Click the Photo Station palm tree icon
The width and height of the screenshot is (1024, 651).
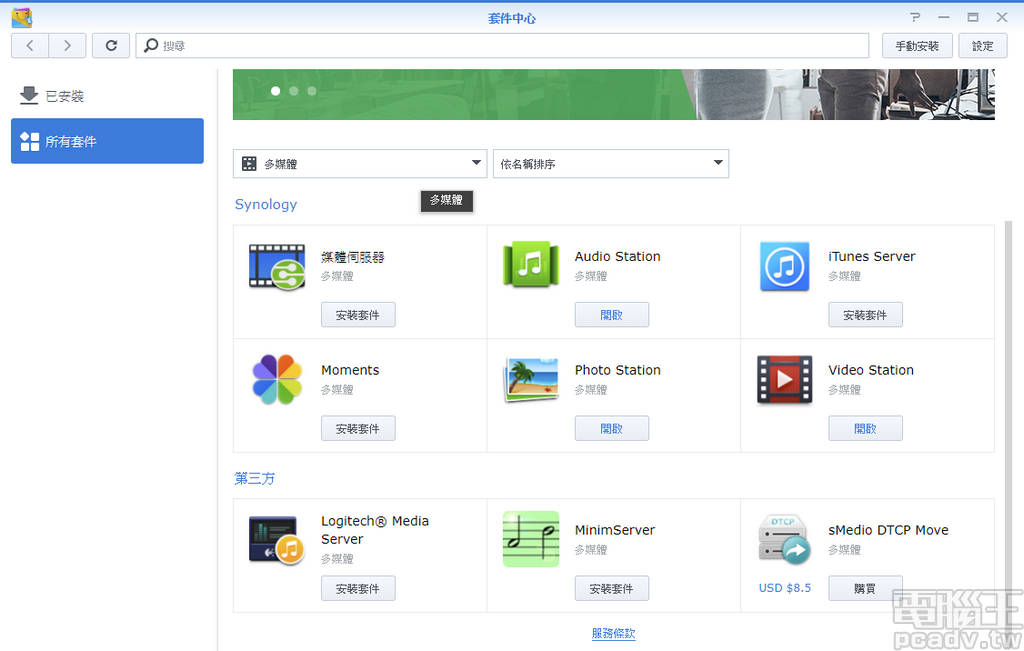point(530,380)
